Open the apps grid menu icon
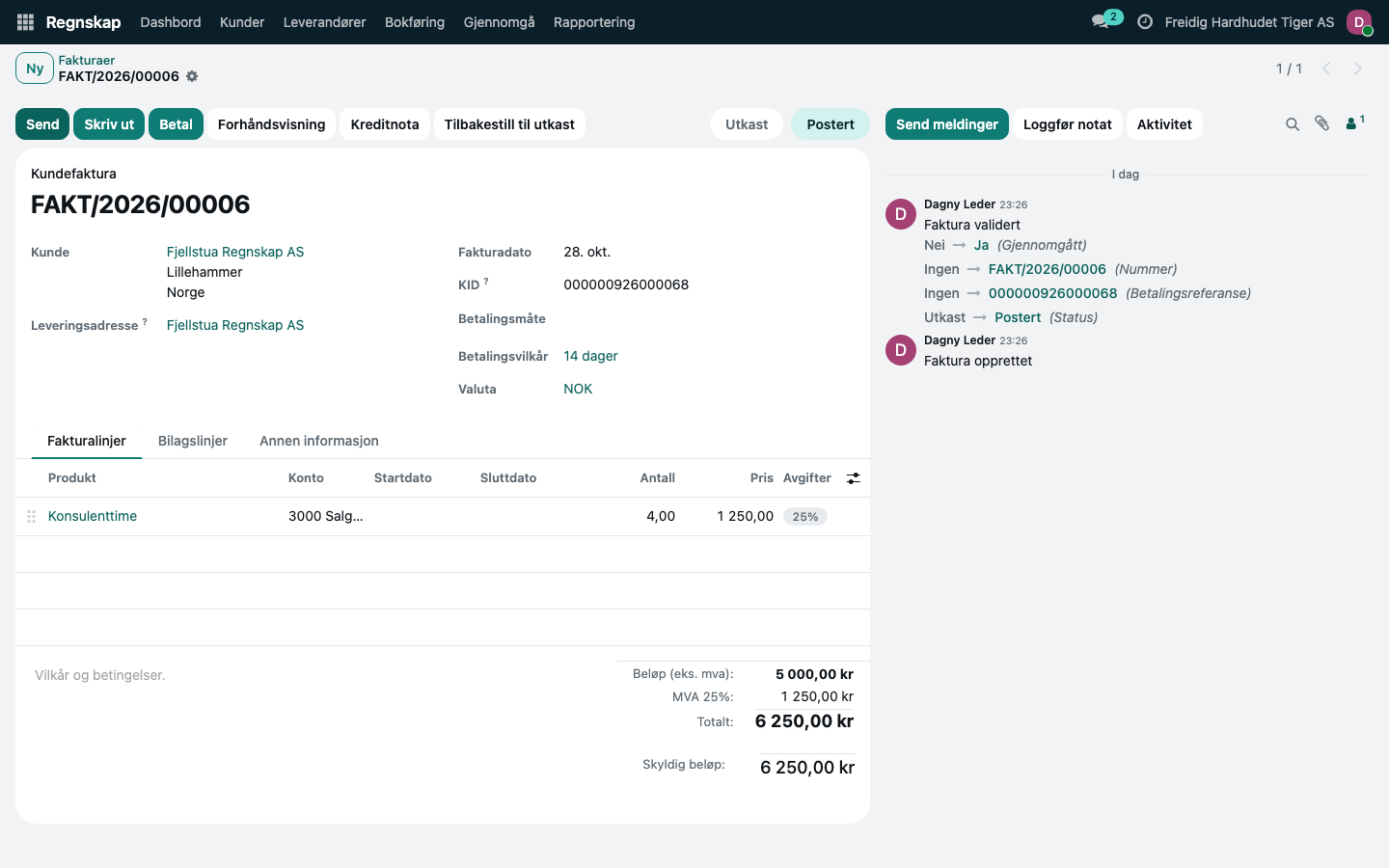 [26, 22]
